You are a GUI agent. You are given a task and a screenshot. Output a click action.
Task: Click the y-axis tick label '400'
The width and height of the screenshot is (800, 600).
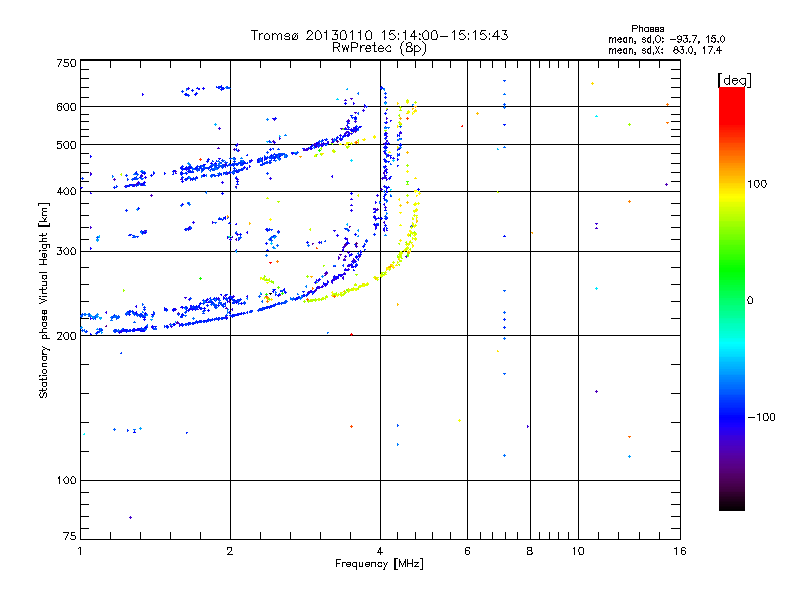coord(66,191)
